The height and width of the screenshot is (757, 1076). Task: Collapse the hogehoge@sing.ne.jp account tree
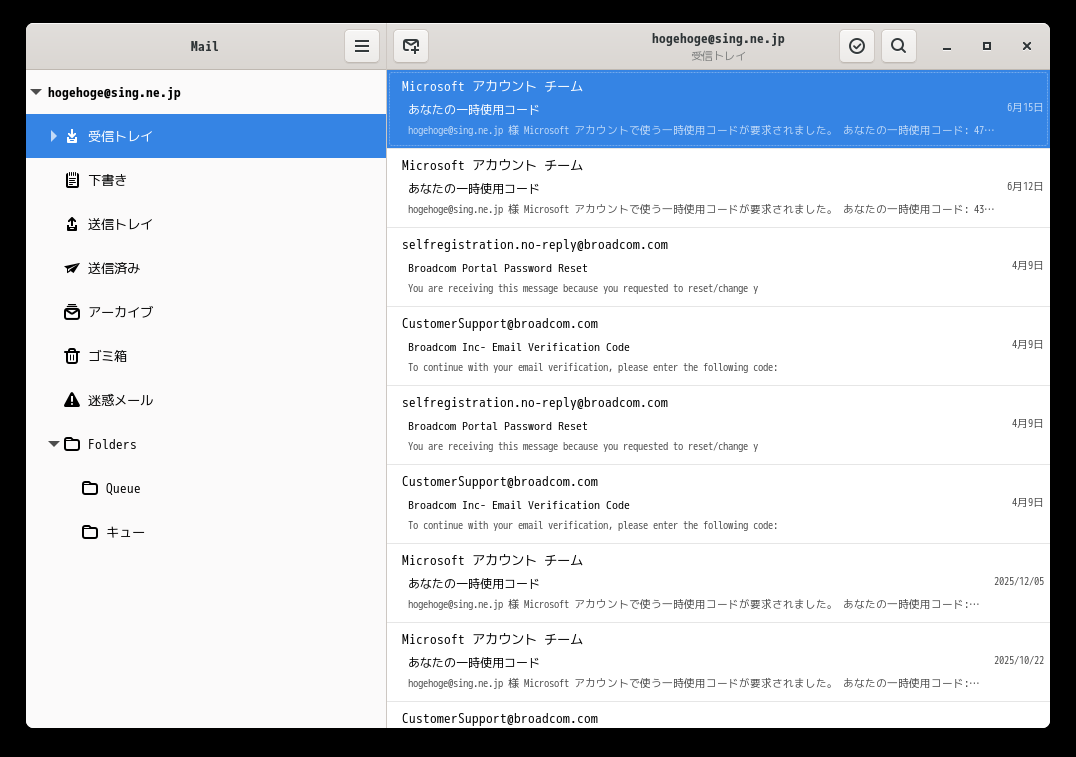36,92
